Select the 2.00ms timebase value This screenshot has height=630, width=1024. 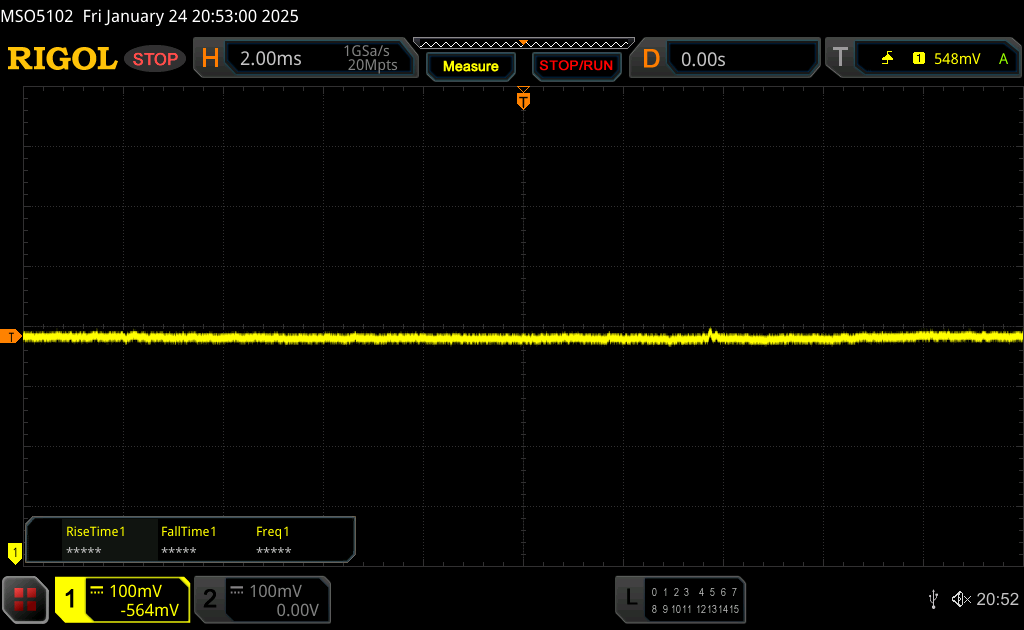coord(270,59)
